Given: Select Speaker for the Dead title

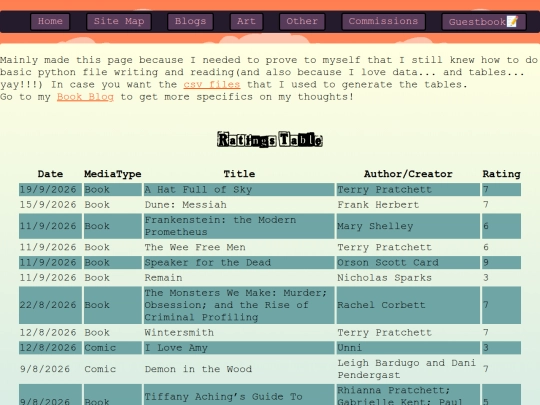Looking at the screenshot, I should pos(239,262).
